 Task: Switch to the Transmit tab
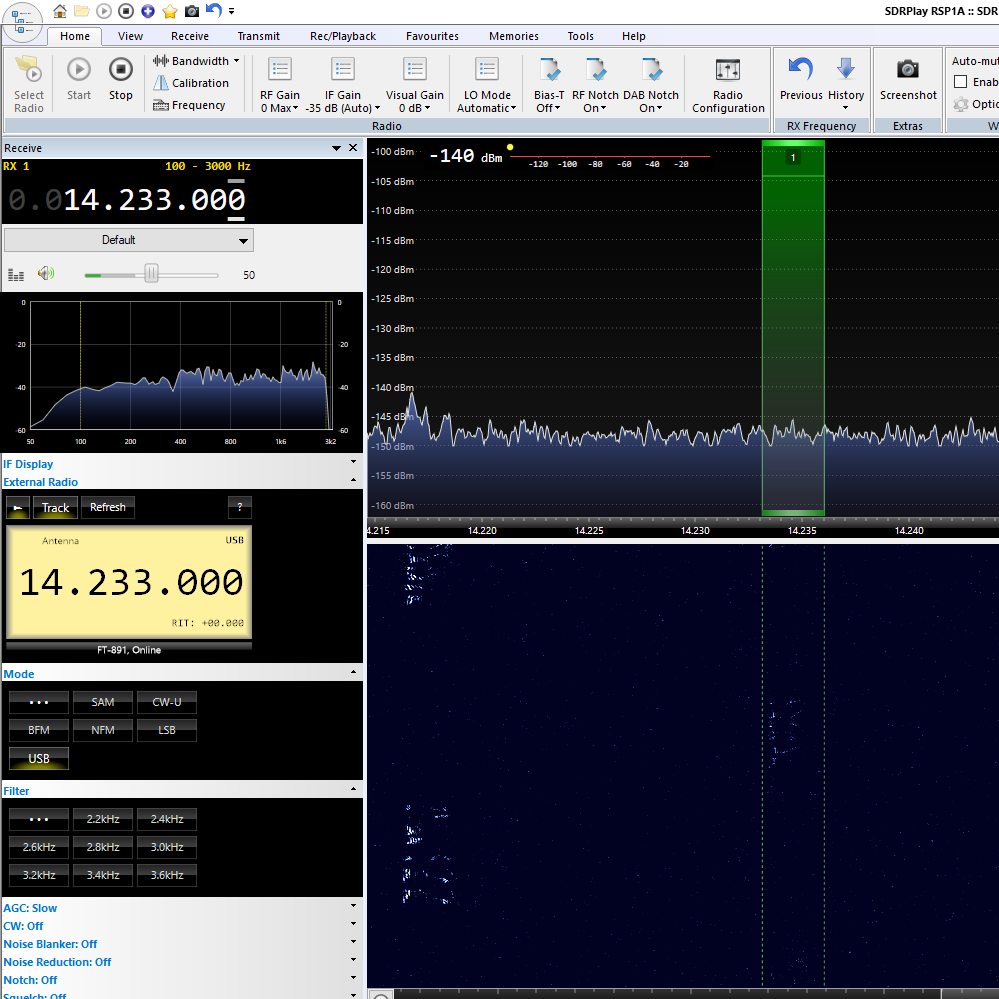pos(259,36)
